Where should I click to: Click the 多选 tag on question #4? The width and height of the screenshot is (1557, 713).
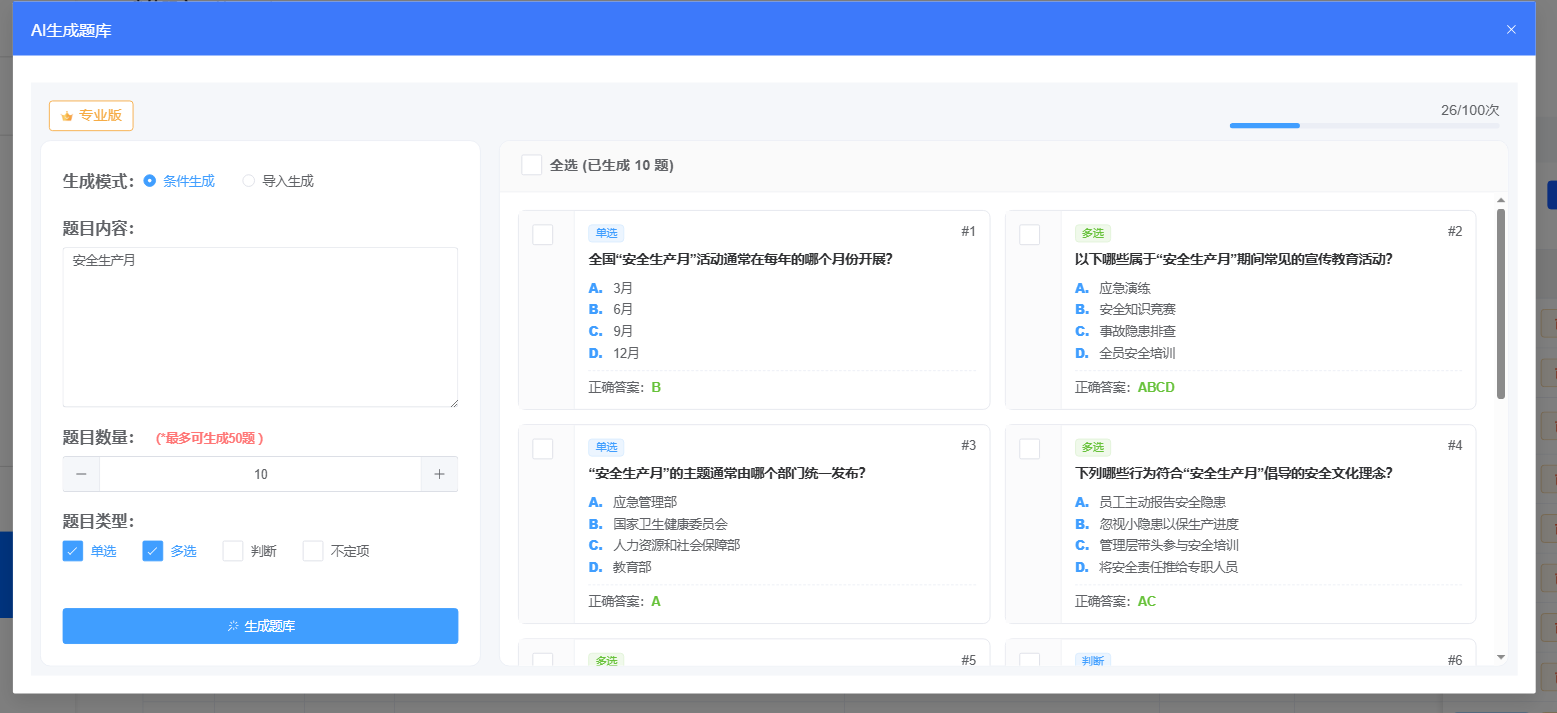point(1093,447)
